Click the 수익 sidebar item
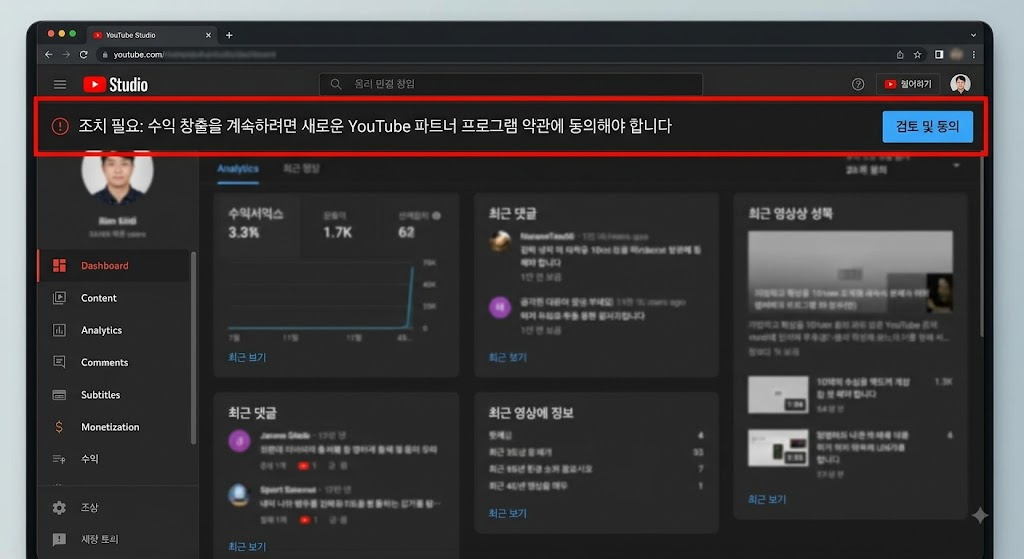The width and height of the screenshot is (1024, 559). [x=114, y=459]
